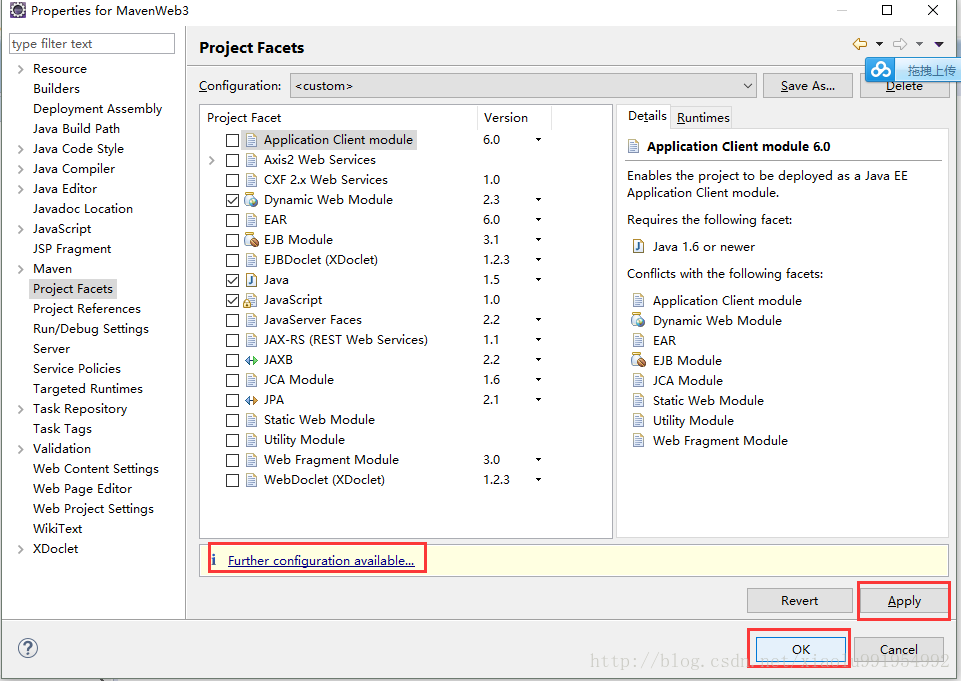Select Targeted Runtimes in the tree

(88, 389)
